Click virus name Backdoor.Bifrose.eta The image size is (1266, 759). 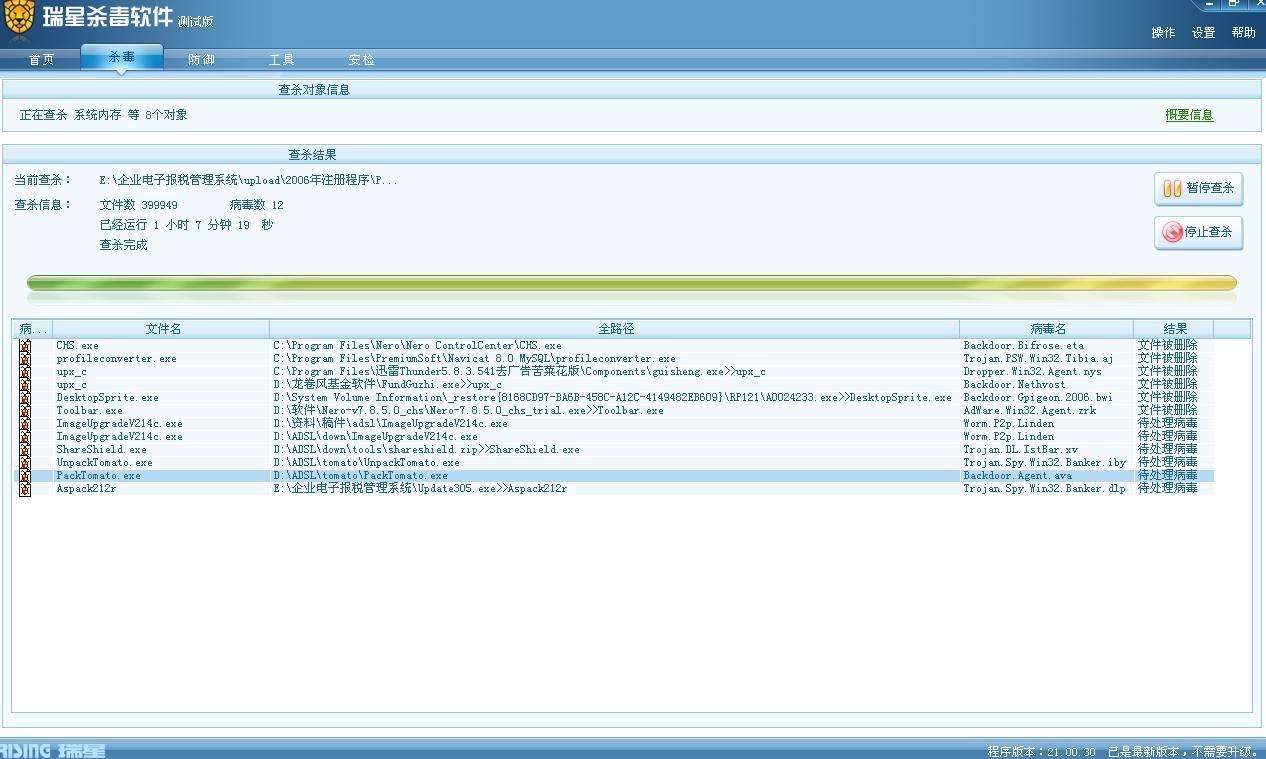click(x=1024, y=346)
